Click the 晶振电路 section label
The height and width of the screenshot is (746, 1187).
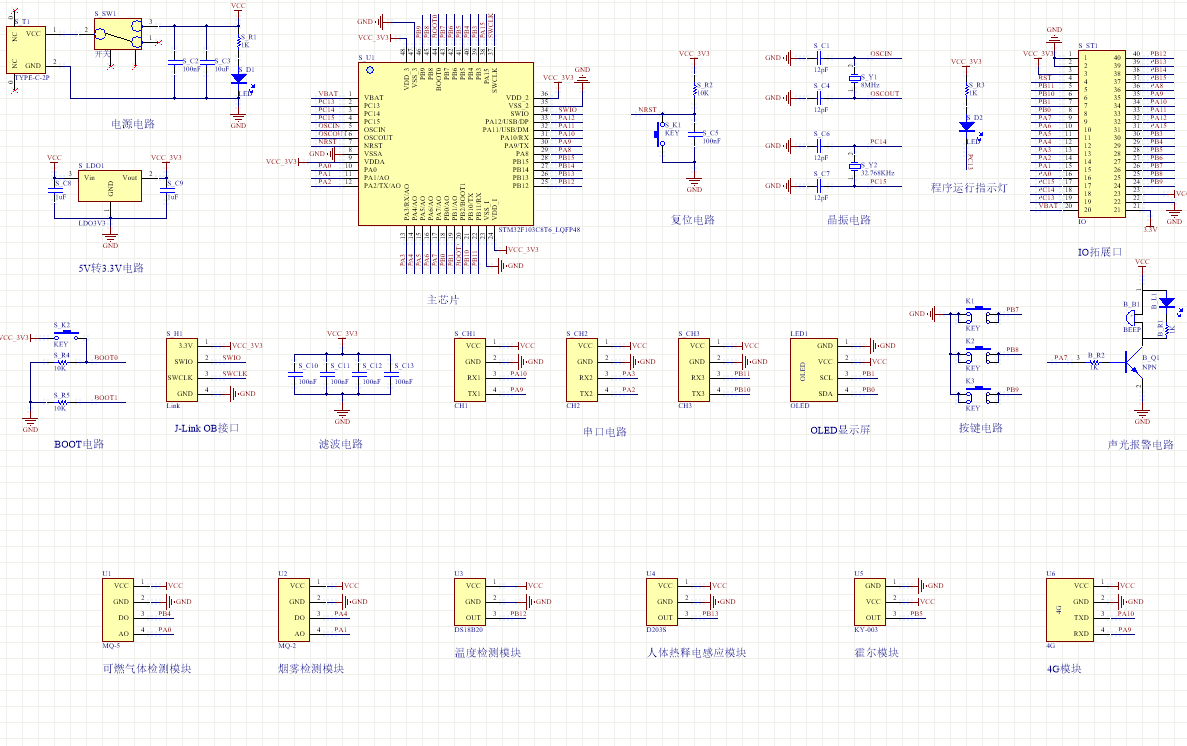849,220
